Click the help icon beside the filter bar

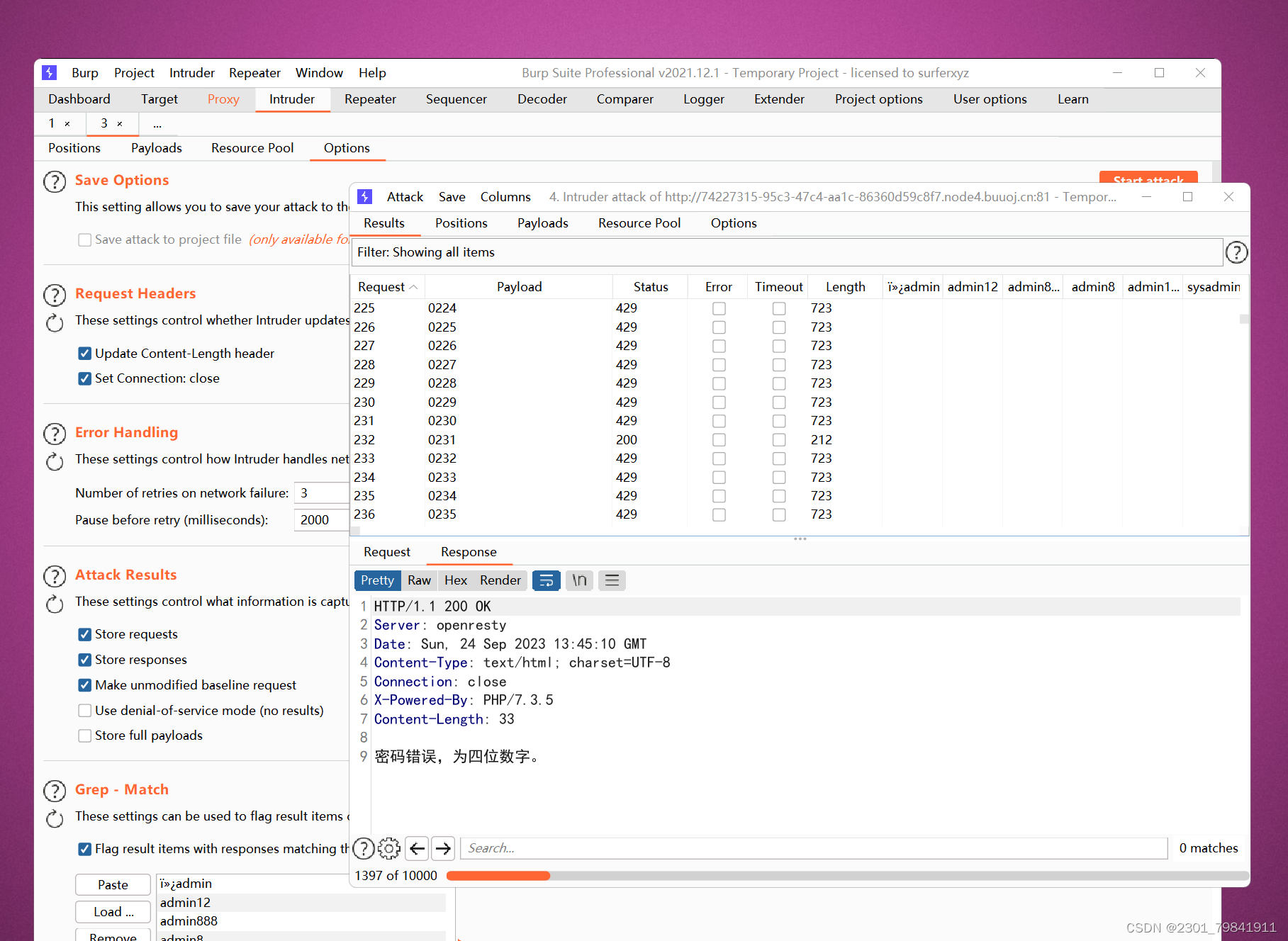(1236, 252)
